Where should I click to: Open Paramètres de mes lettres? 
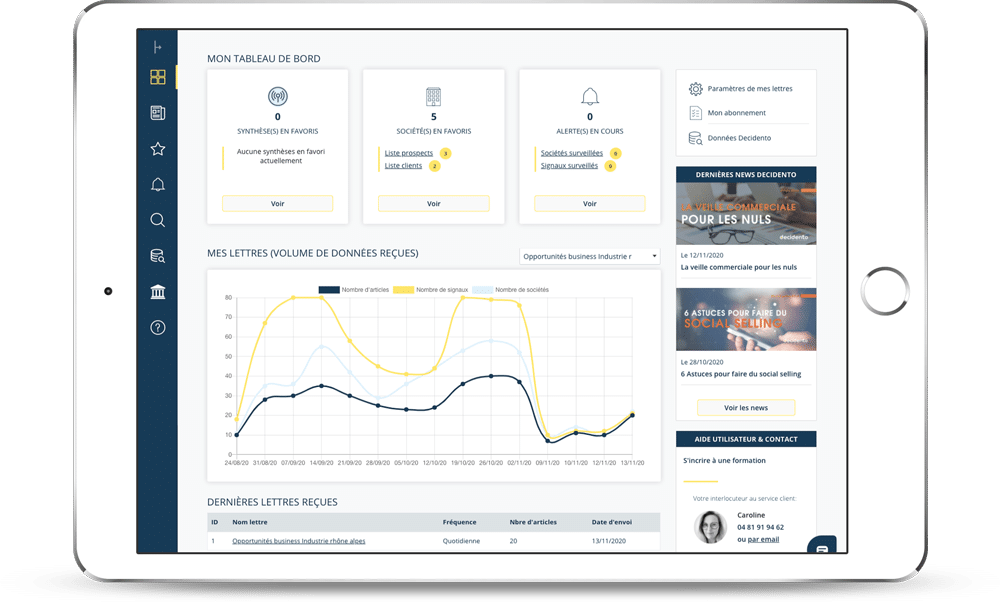tap(749, 88)
